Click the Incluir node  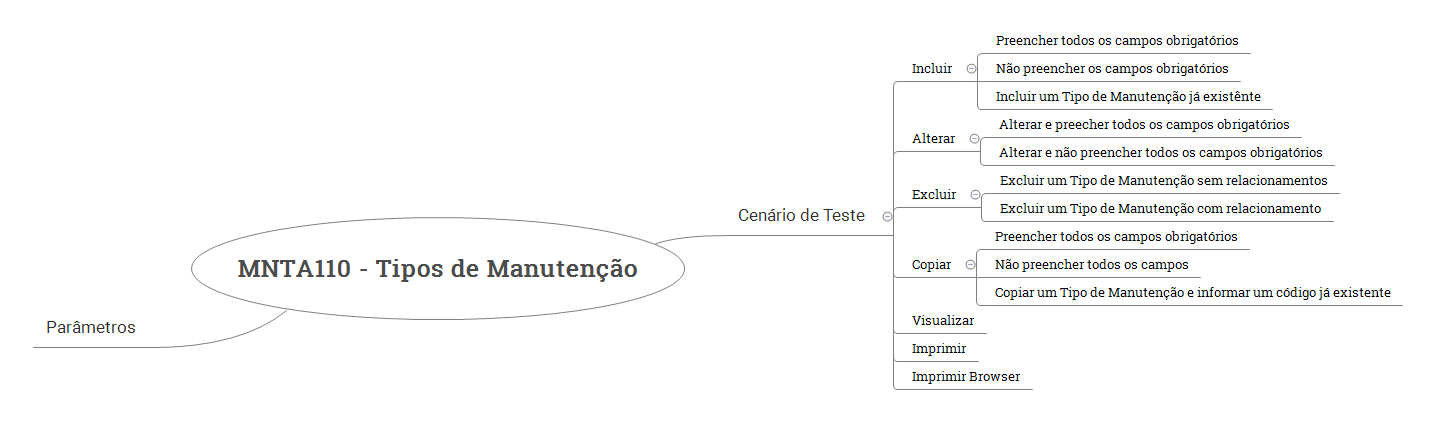tap(932, 69)
